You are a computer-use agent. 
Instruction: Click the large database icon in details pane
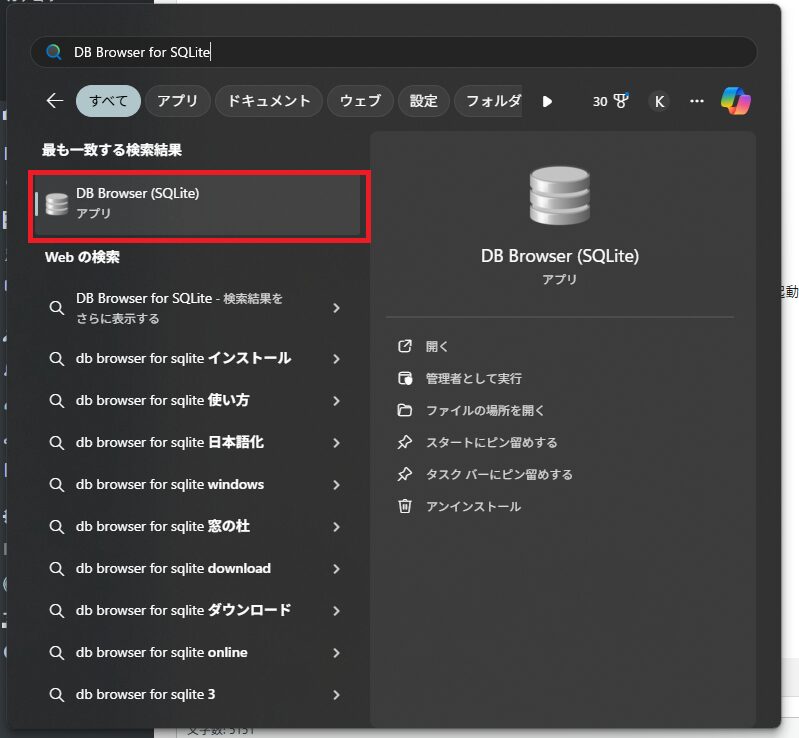pyautogui.click(x=560, y=196)
